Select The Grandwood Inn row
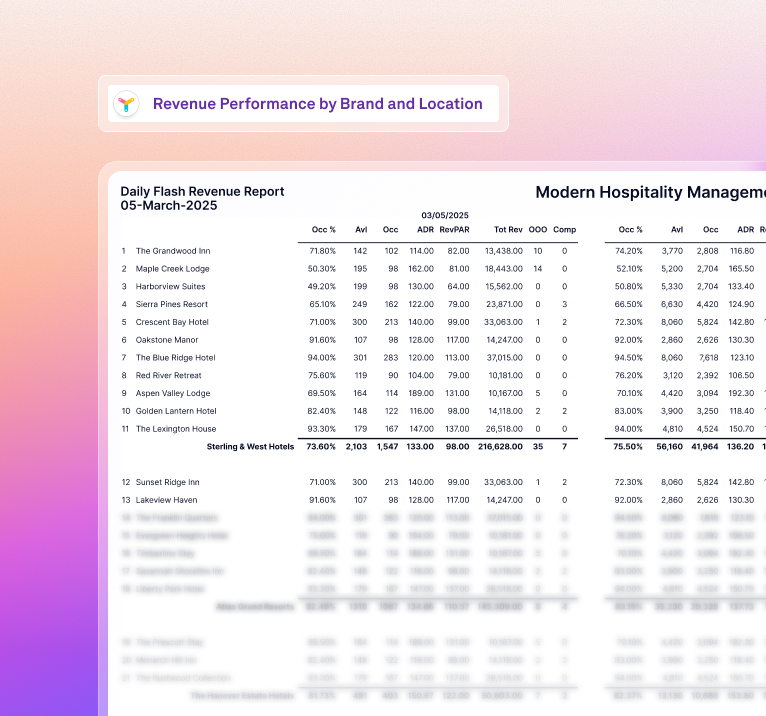Image resolution: width=766 pixels, height=716 pixels. point(172,251)
